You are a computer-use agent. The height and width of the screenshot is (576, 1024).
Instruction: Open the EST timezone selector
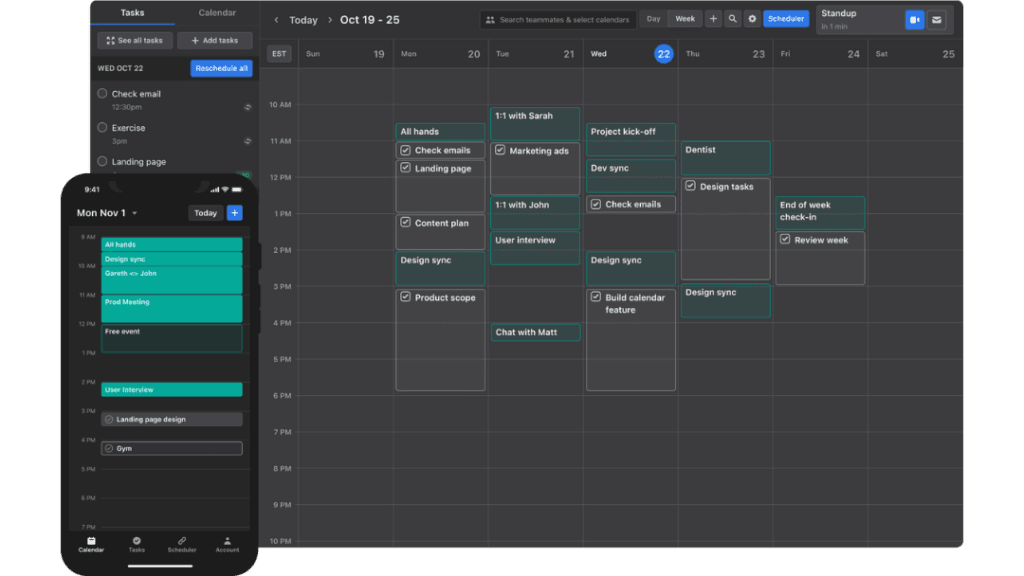279,54
